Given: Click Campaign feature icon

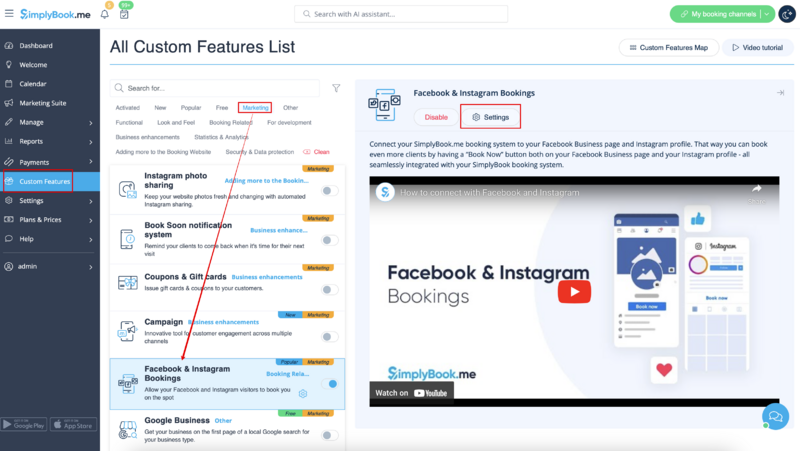Looking at the screenshot, I should point(128,331).
